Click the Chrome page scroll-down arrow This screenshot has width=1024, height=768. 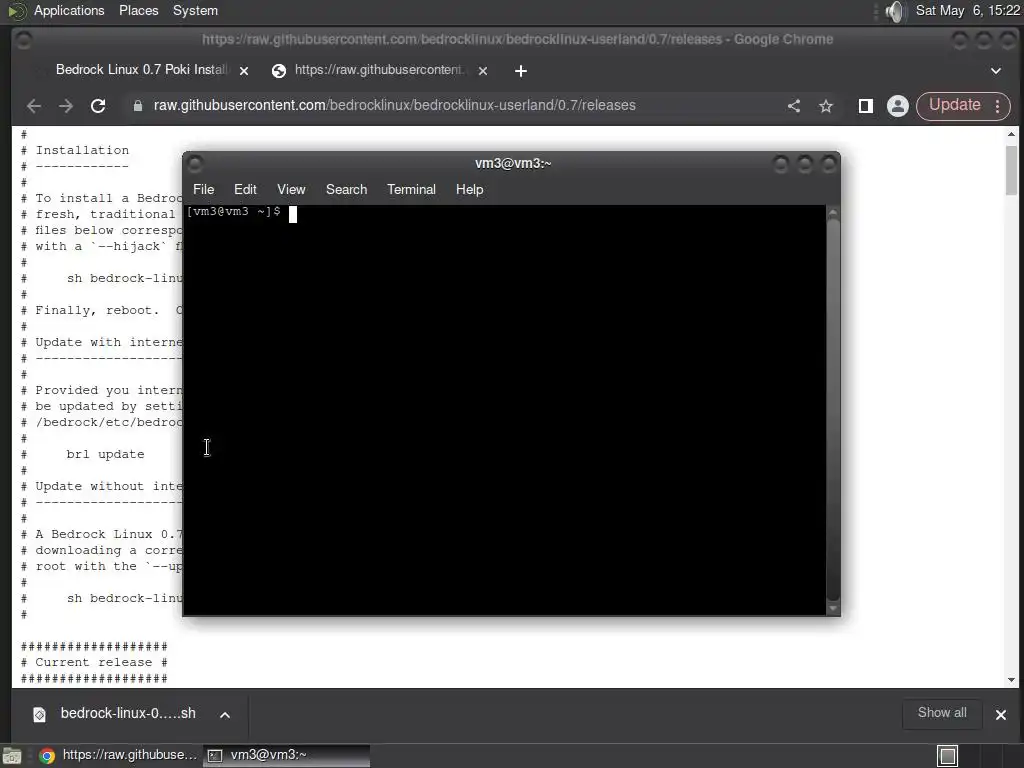point(1011,680)
